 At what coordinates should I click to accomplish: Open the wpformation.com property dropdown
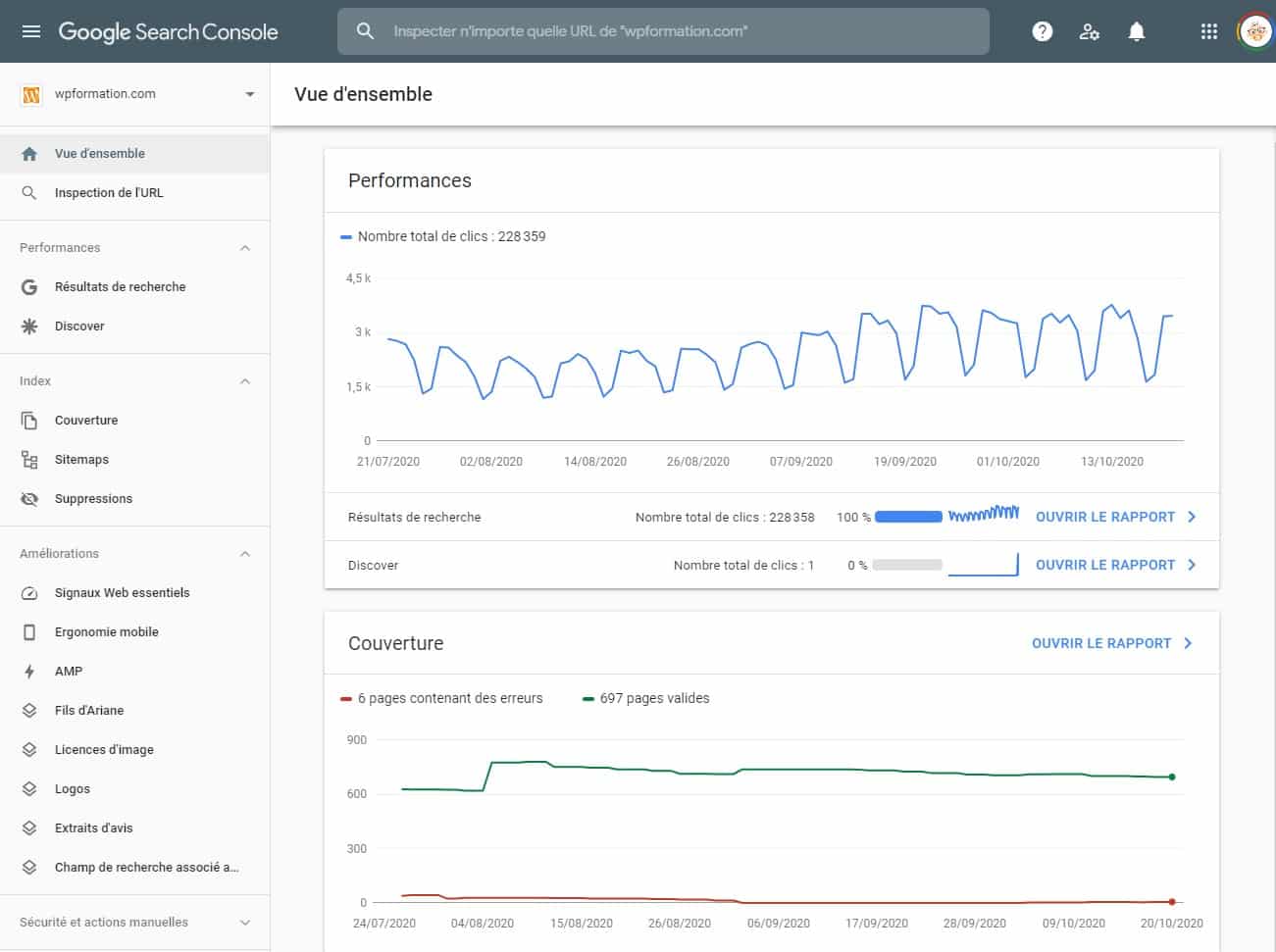coord(249,93)
